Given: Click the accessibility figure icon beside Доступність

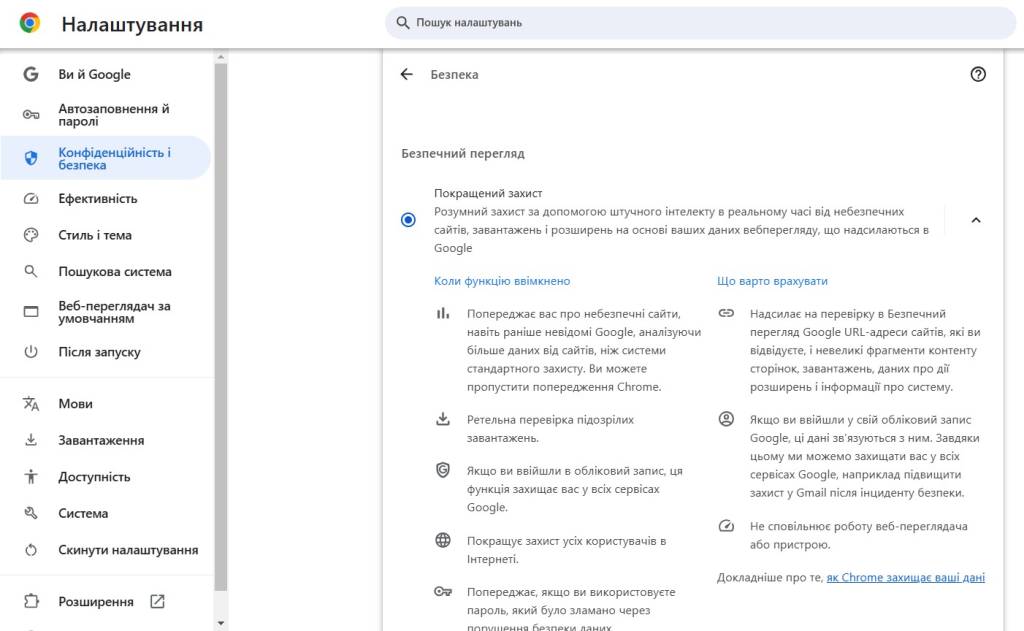Looking at the screenshot, I should (31, 477).
